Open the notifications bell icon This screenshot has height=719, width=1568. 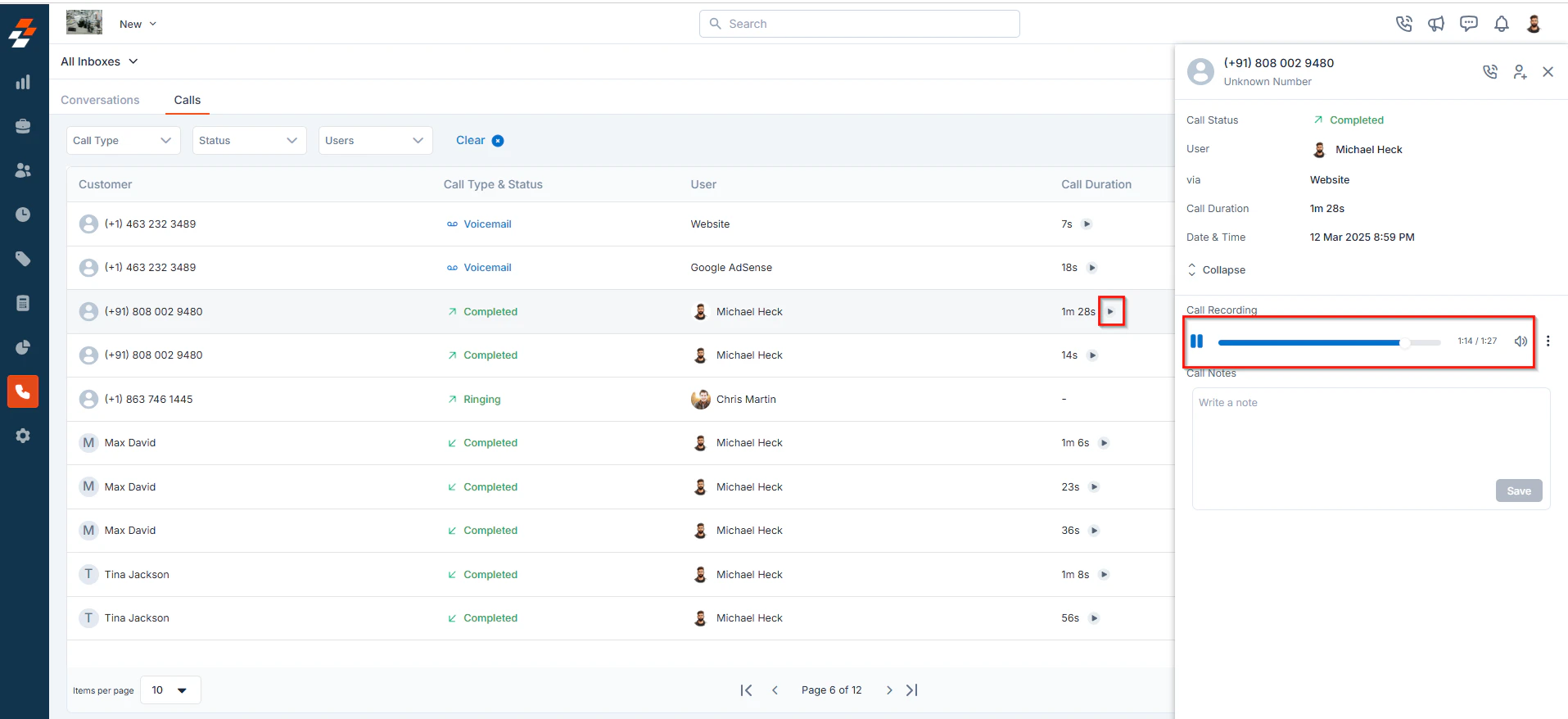tap(1502, 24)
